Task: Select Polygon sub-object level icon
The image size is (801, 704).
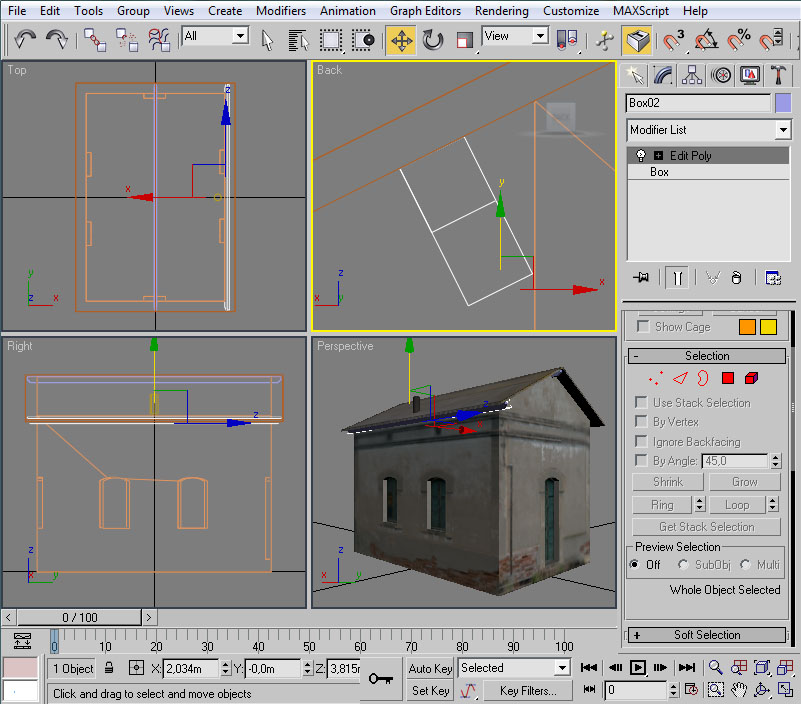Action: [728, 378]
